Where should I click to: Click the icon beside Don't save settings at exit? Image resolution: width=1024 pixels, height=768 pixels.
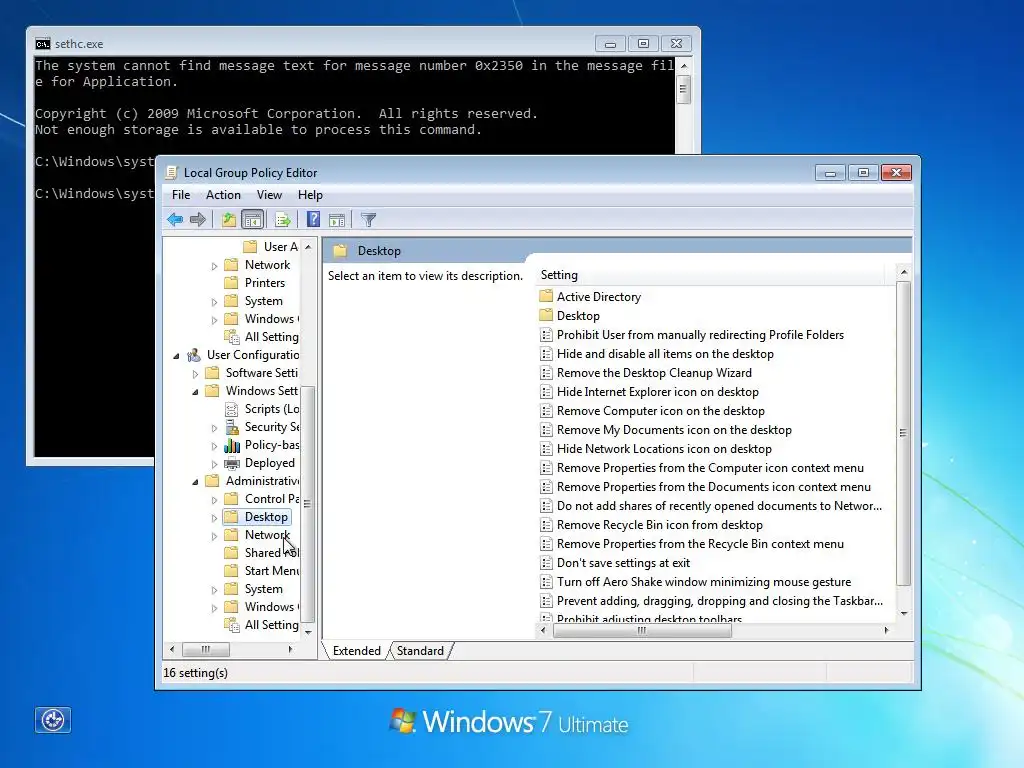546,563
